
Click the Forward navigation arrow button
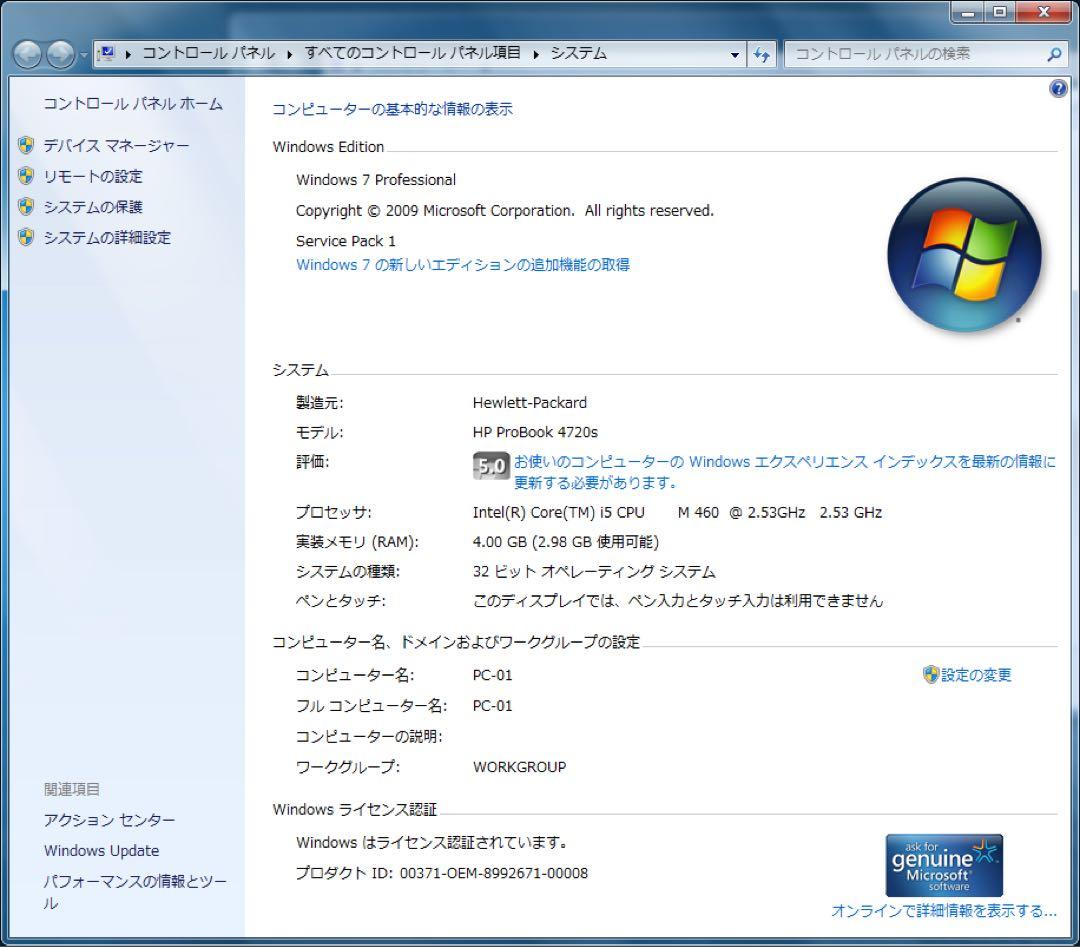coord(61,54)
